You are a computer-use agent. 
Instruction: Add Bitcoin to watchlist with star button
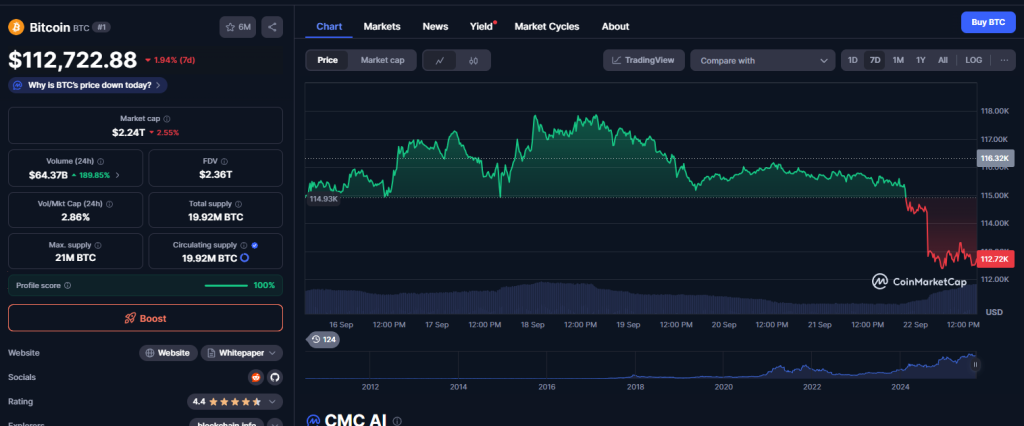click(x=238, y=27)
